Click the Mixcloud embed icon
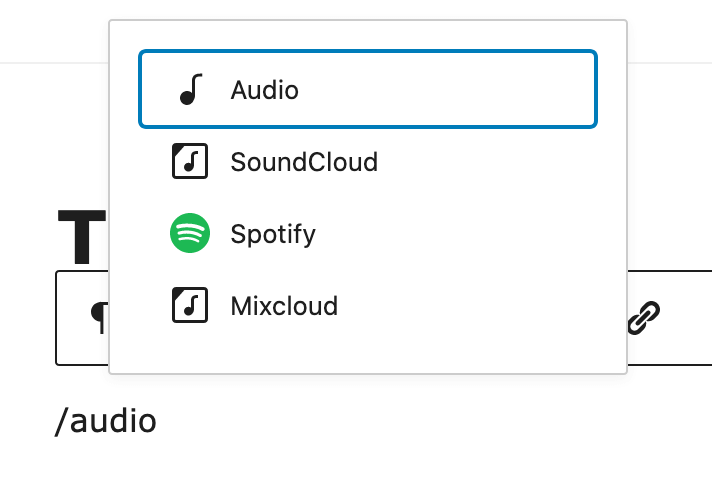The width and height of the screenshot is (712, 478). 190,305
